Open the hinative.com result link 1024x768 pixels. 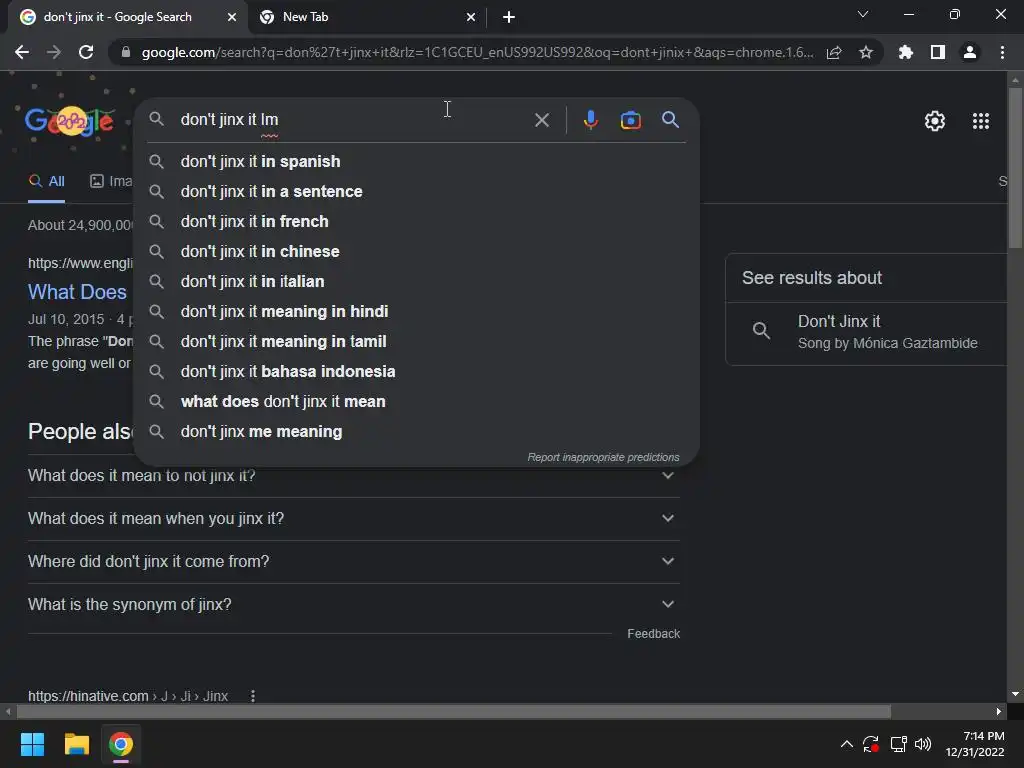tap(128, 696)
